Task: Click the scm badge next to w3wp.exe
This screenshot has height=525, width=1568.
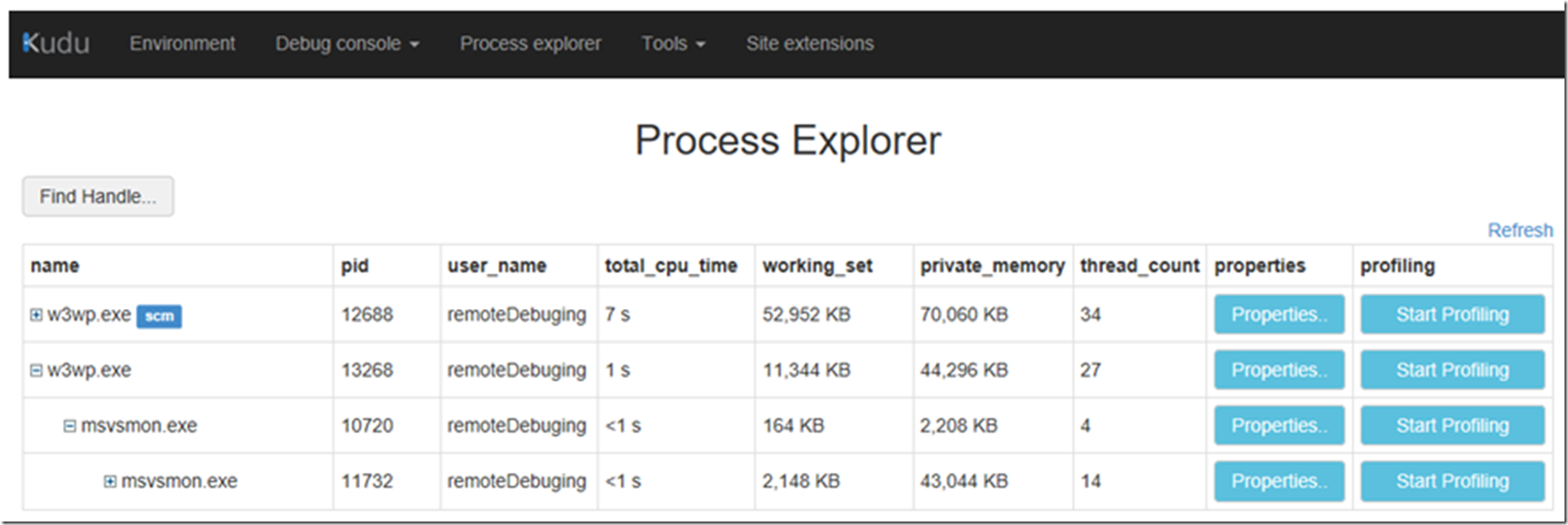Action: [159, 316]
